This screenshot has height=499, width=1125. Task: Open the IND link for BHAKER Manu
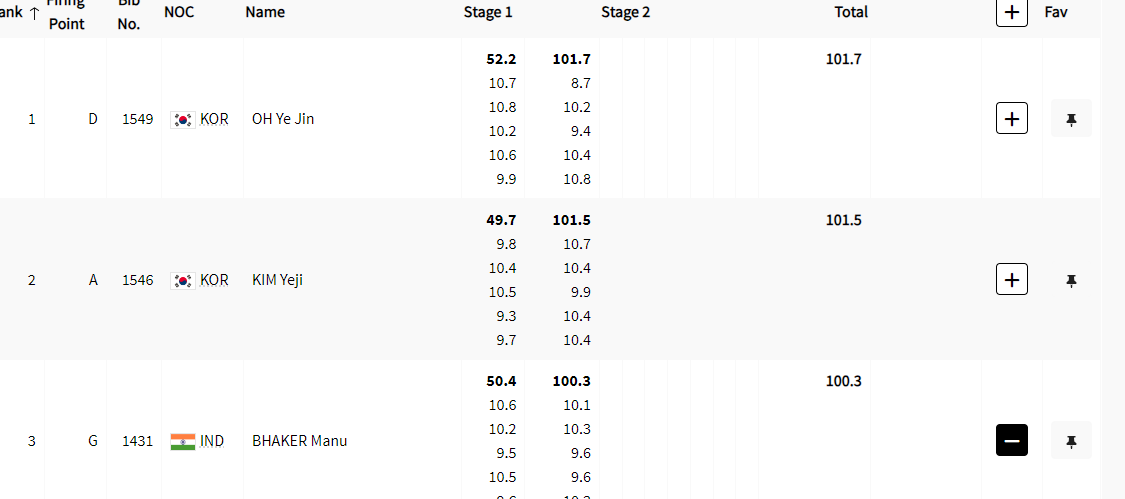click(212, 440)
